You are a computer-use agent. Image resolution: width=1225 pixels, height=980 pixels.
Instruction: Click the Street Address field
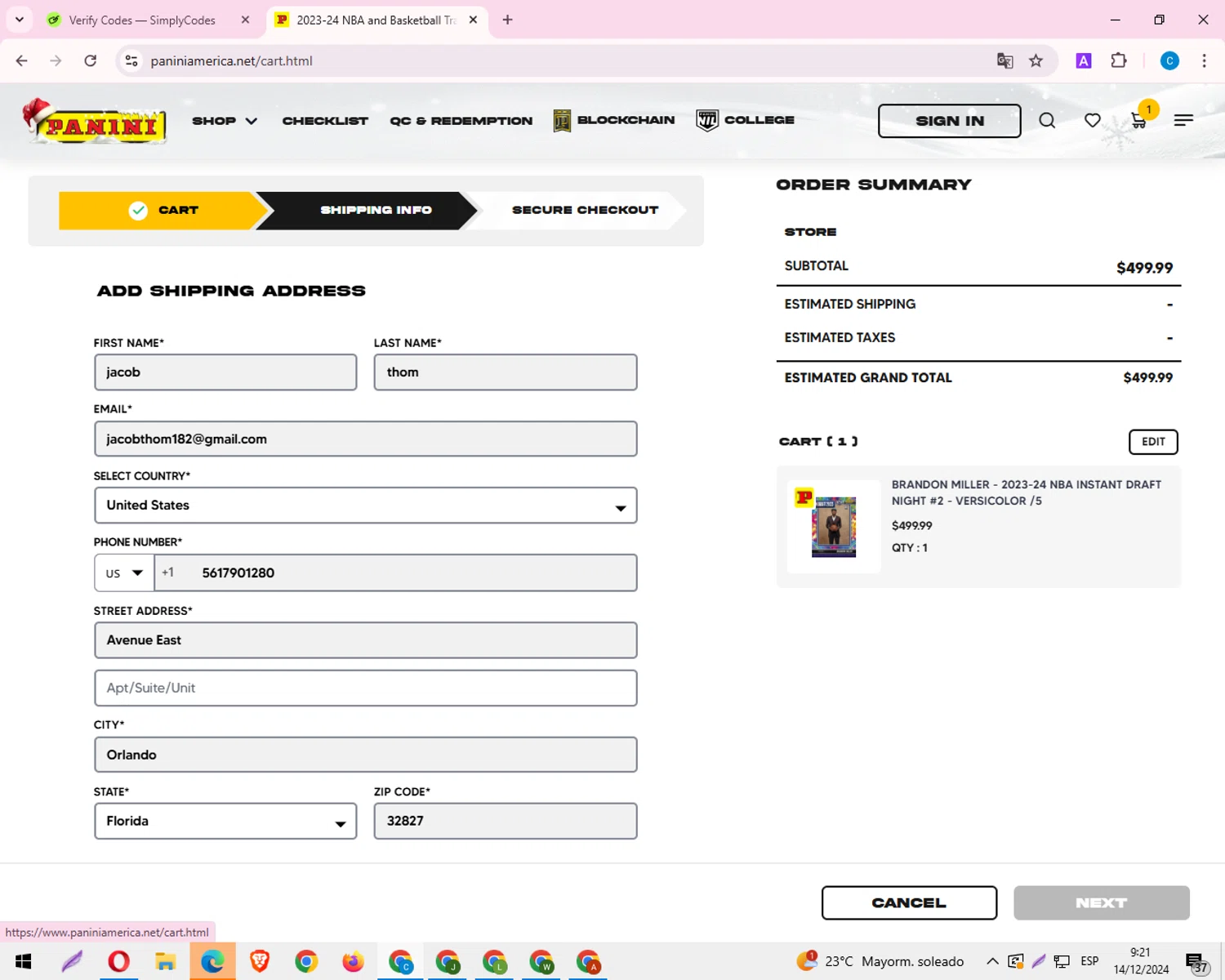tap(365, 640)
